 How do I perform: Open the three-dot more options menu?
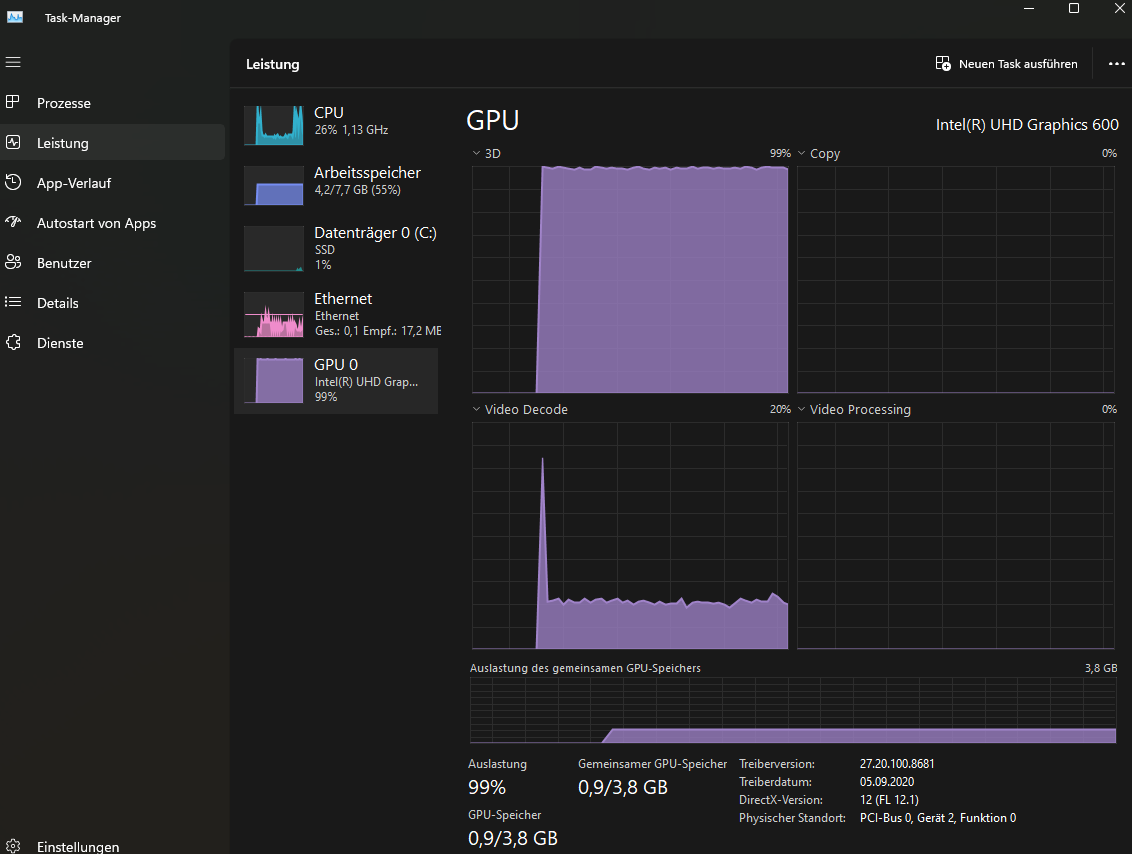[x=1117, y=64]
